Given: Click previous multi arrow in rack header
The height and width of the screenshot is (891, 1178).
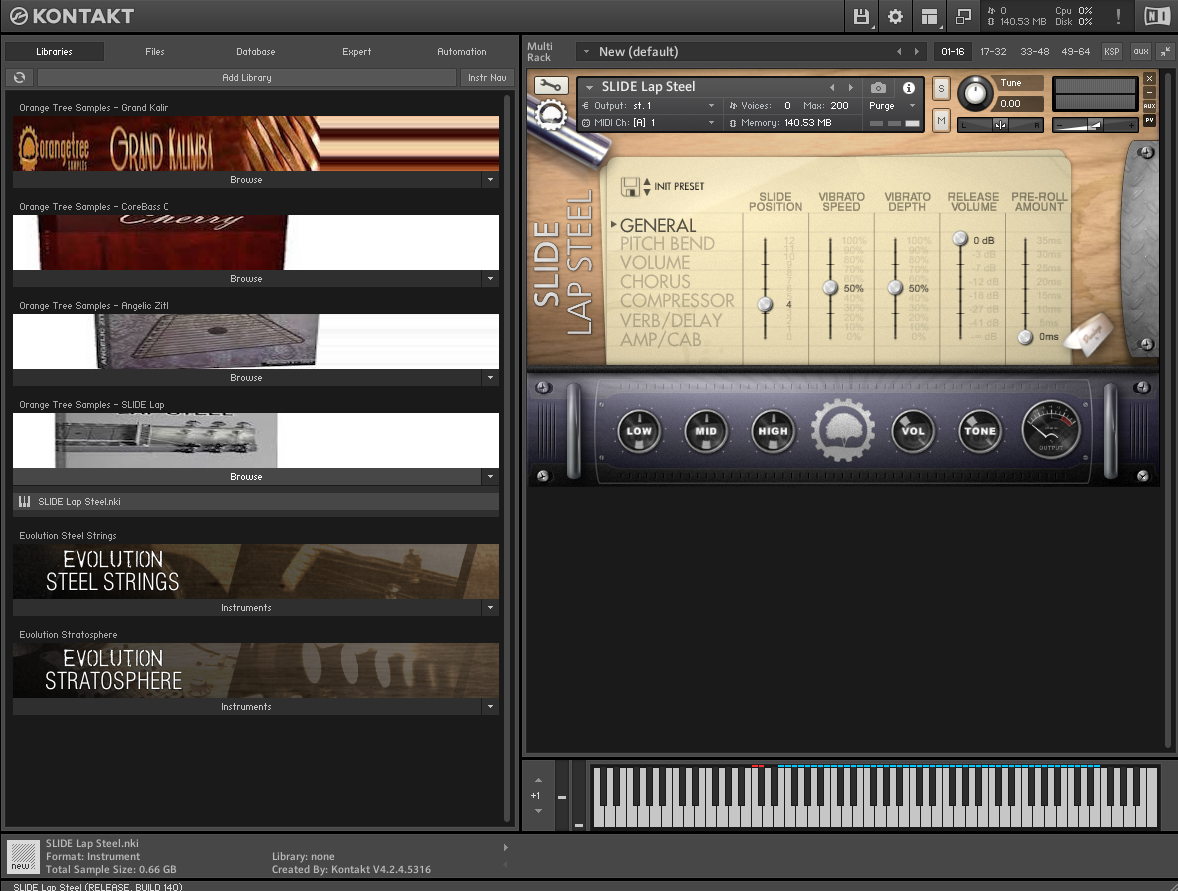Looking at the screenshot, I should click(899, 52).
